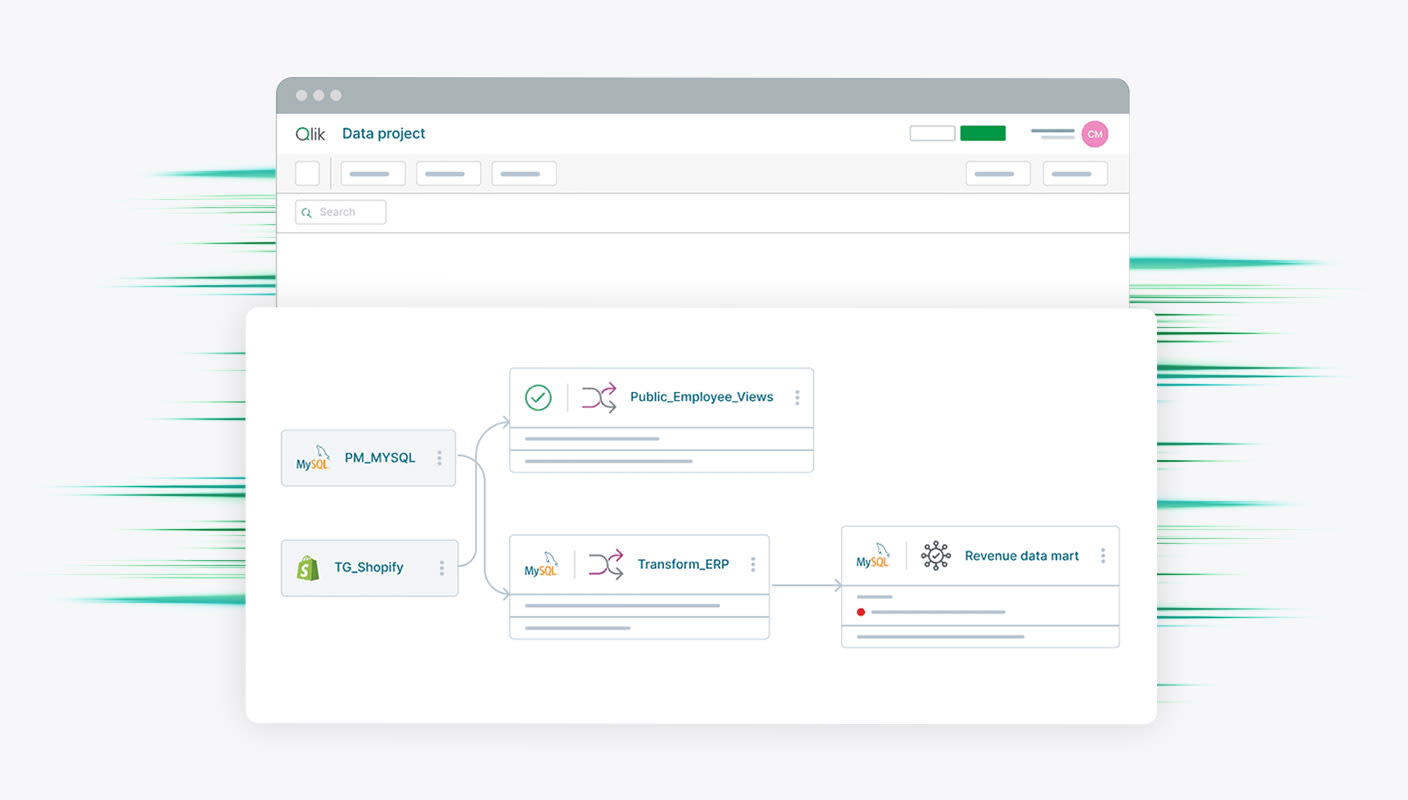
Task: Select the Transform_ERP node card
Action: coord(639,585)
